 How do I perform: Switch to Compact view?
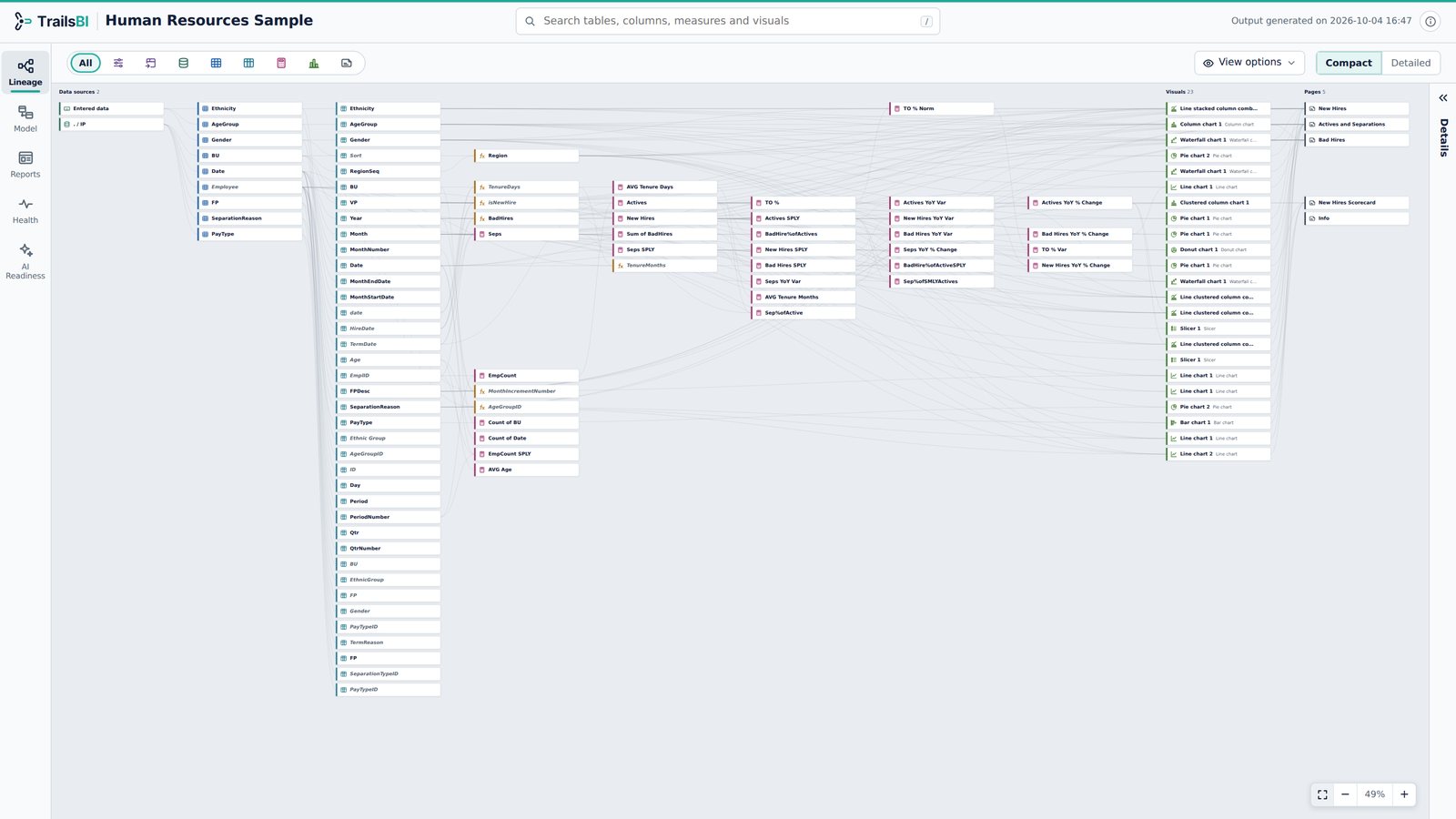pos(1349,63)
